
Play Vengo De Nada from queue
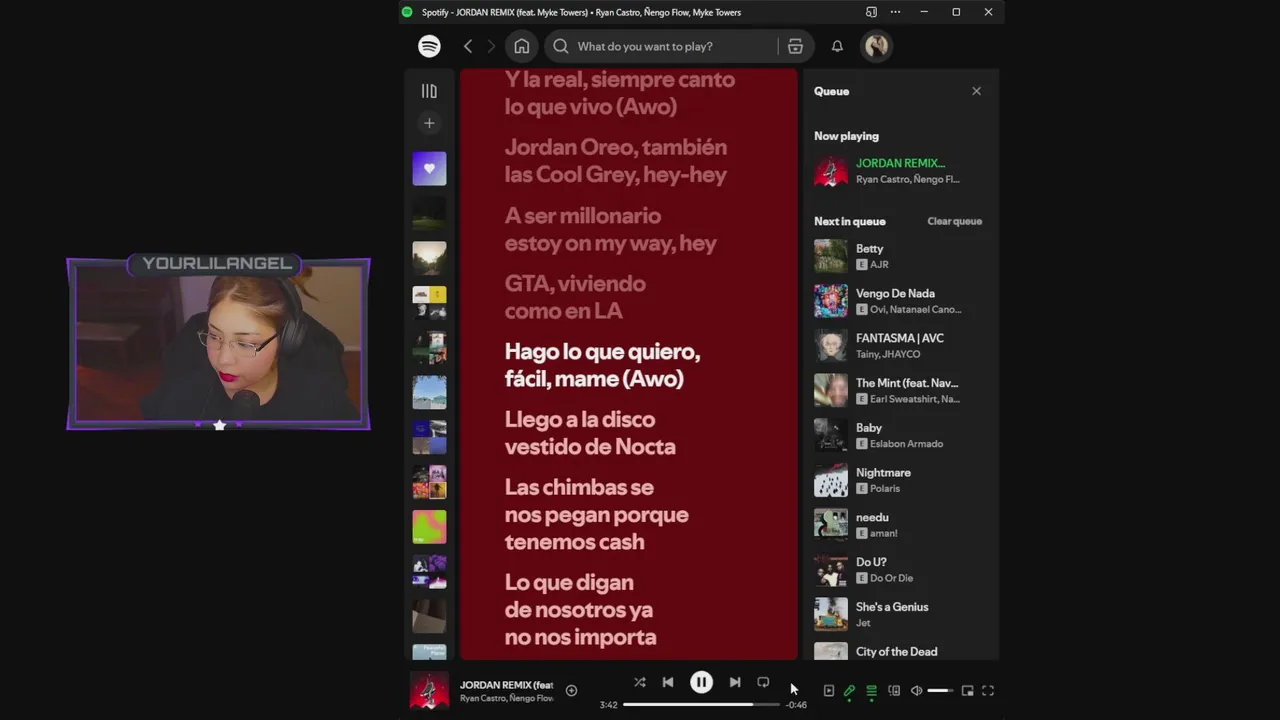point(900,301)
